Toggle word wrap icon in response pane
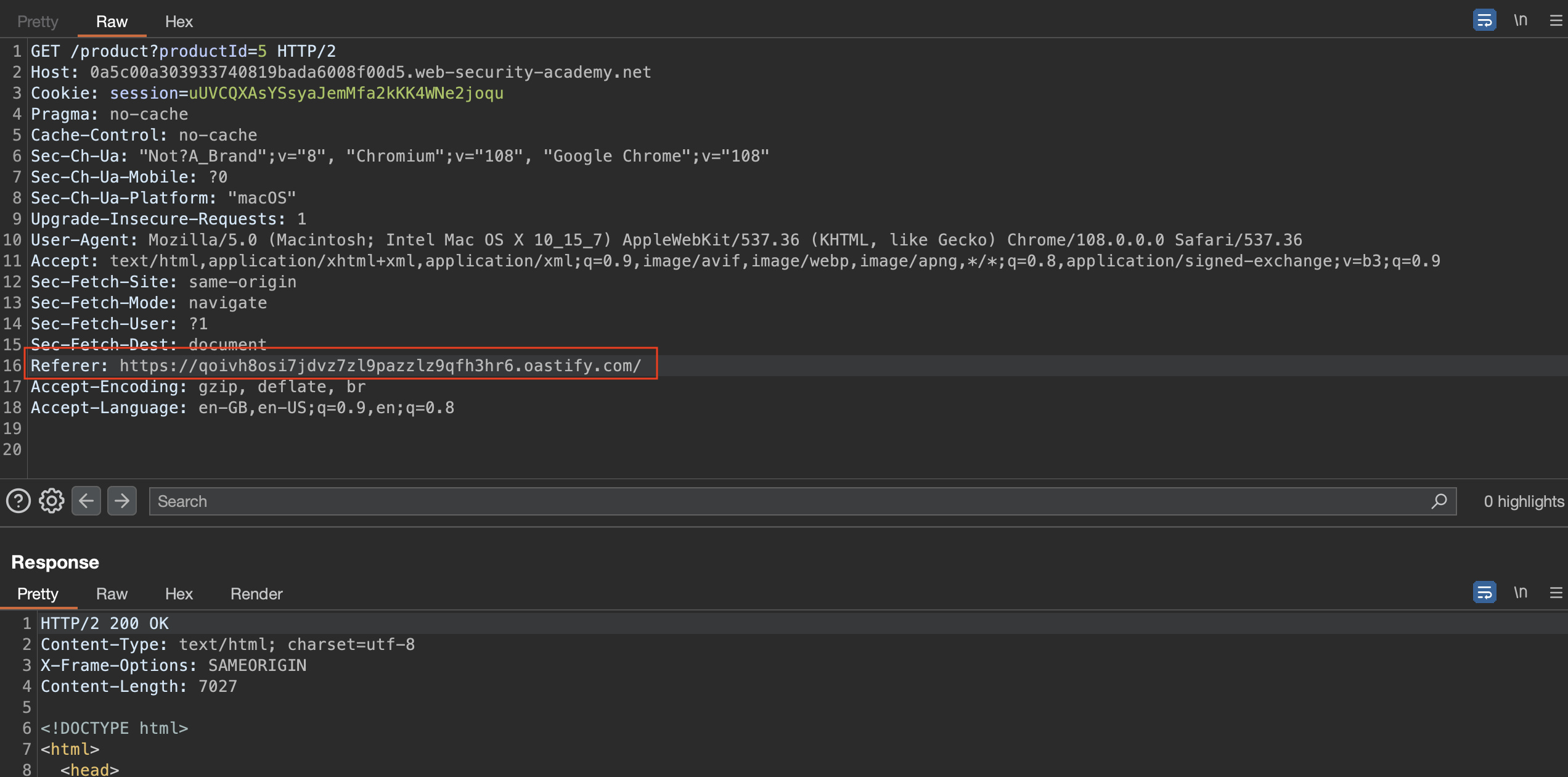Image resolution: width=1568 pixels, height=777 pixels. click(x=1484, y=593)
